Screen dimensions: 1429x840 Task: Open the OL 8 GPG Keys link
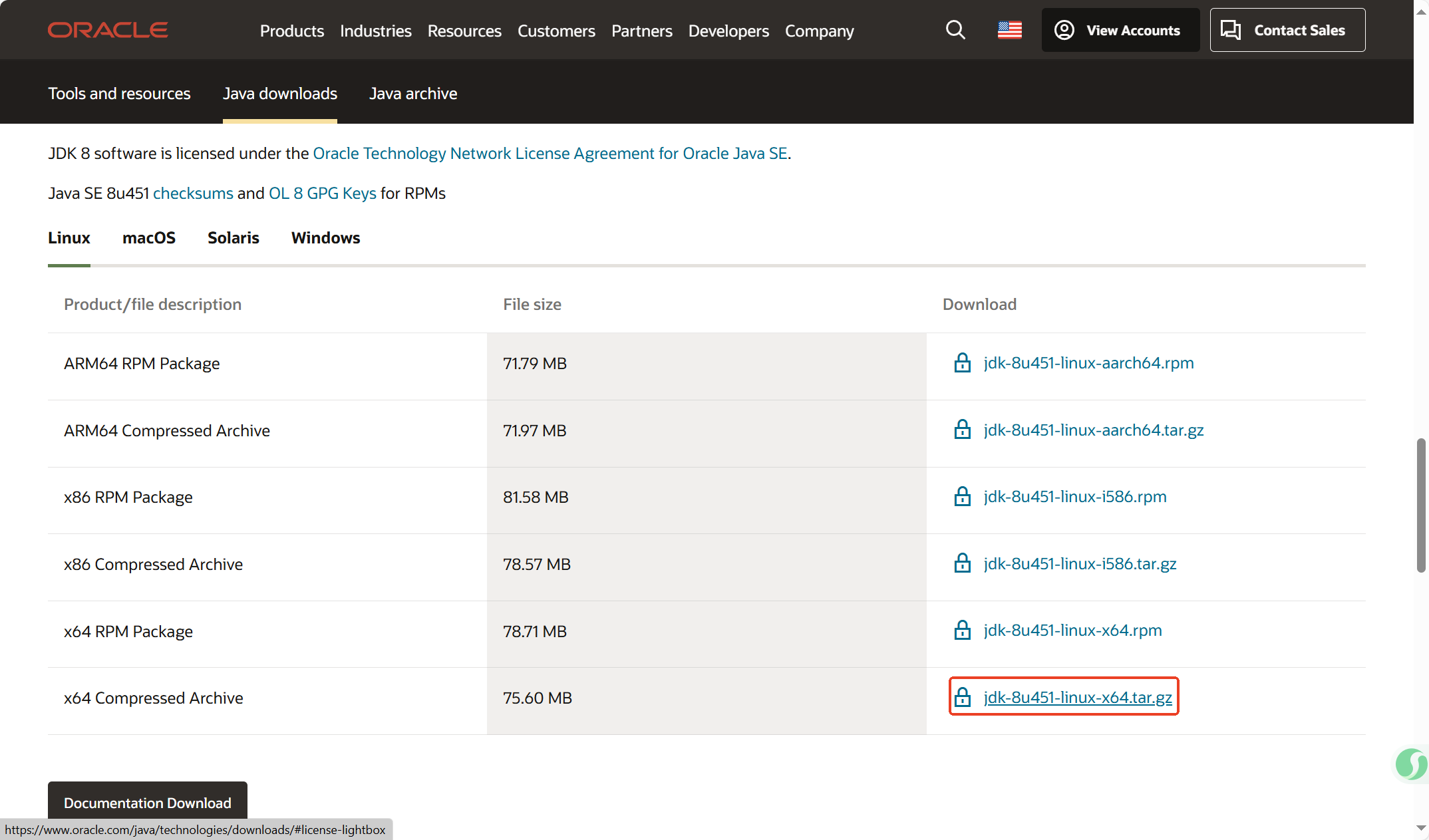click(x=323, y=194)
